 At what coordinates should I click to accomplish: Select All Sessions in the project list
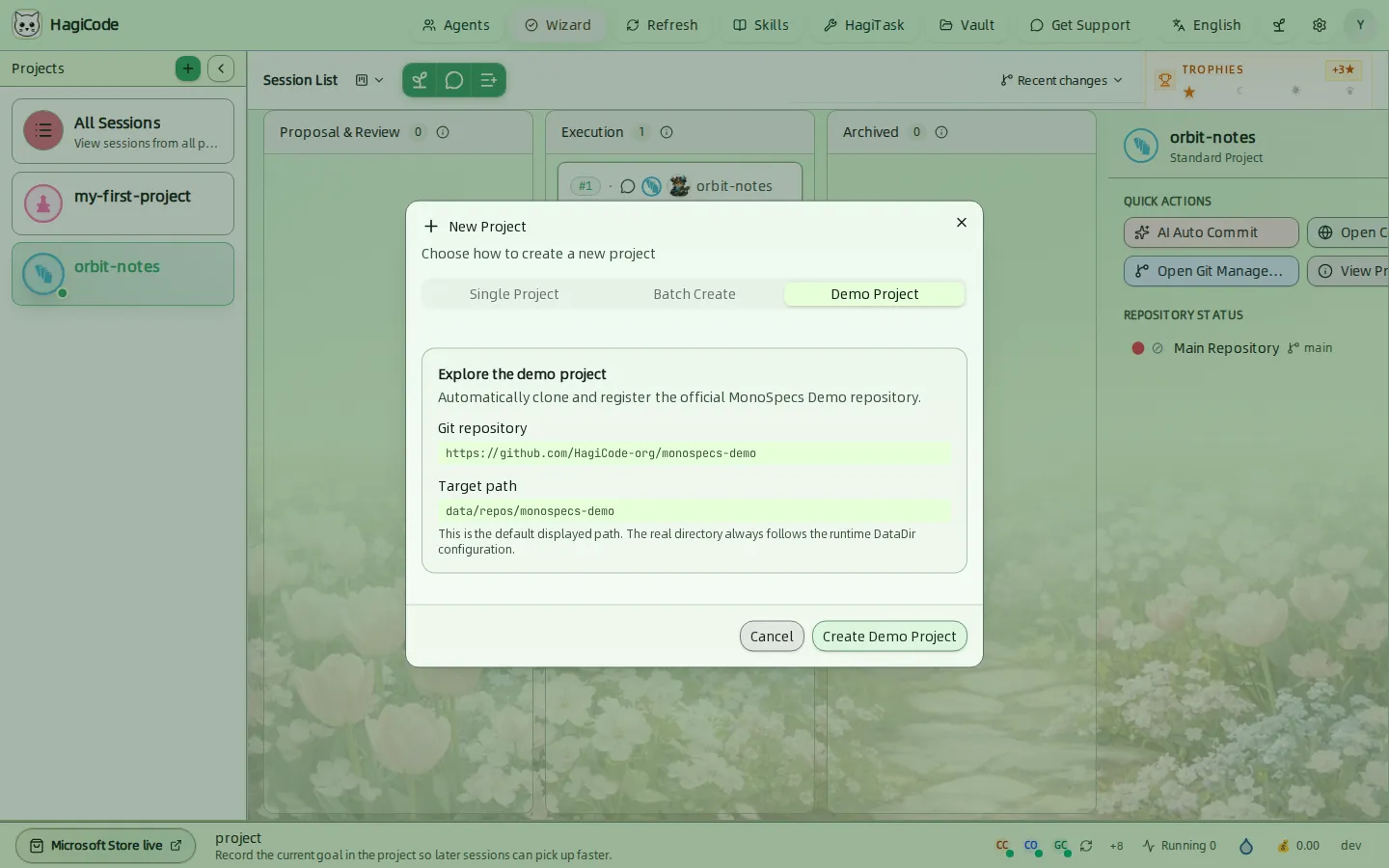click(x=123, y=131)
